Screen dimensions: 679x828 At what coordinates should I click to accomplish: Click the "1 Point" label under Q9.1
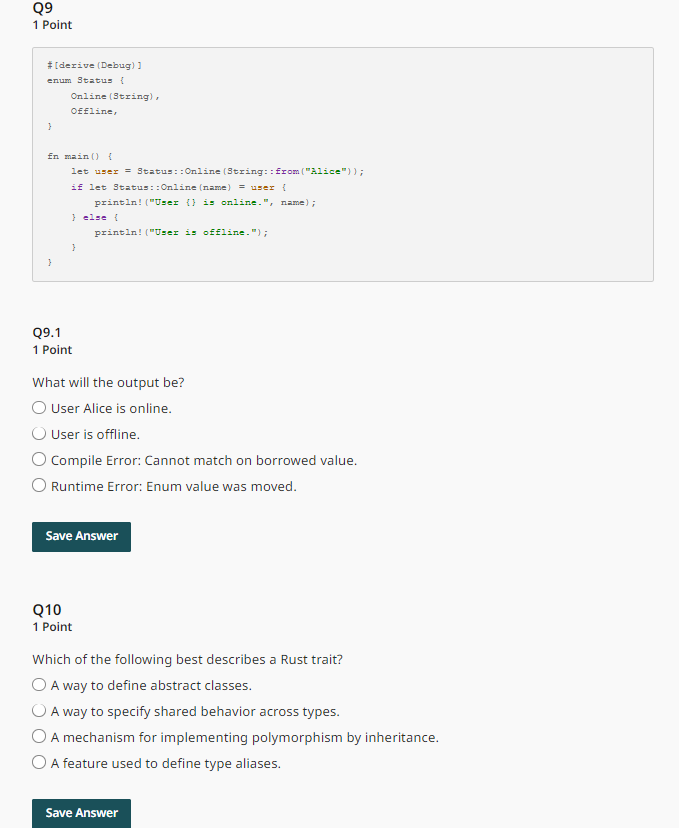tap(52, 349)
